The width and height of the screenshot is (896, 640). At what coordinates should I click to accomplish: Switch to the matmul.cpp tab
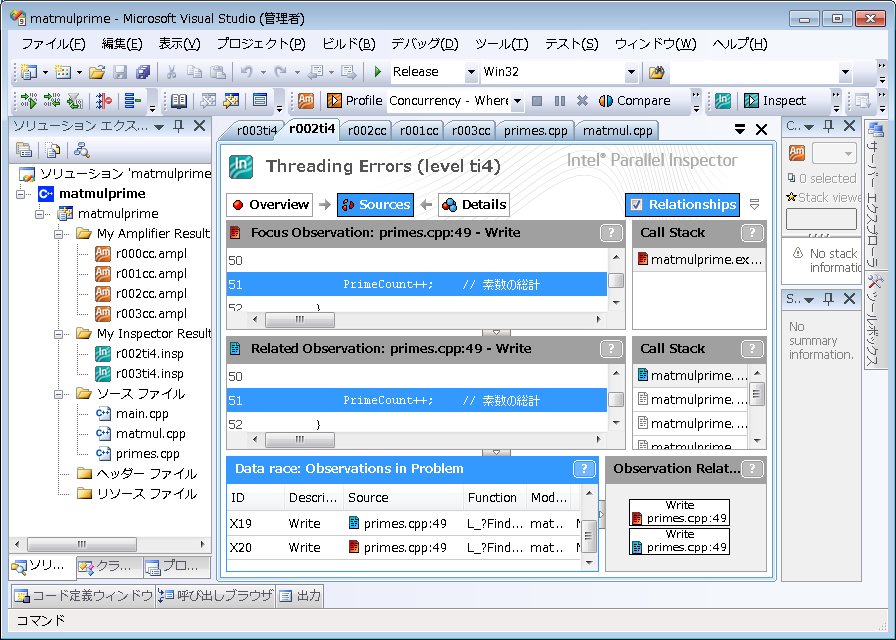617,131
